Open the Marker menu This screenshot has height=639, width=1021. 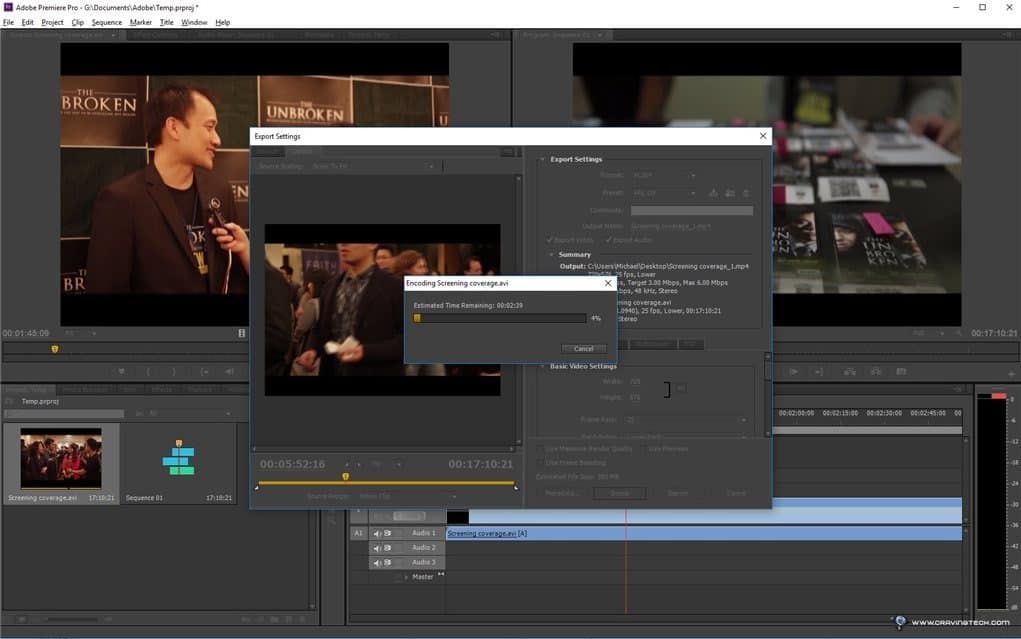tap(141, 22)
